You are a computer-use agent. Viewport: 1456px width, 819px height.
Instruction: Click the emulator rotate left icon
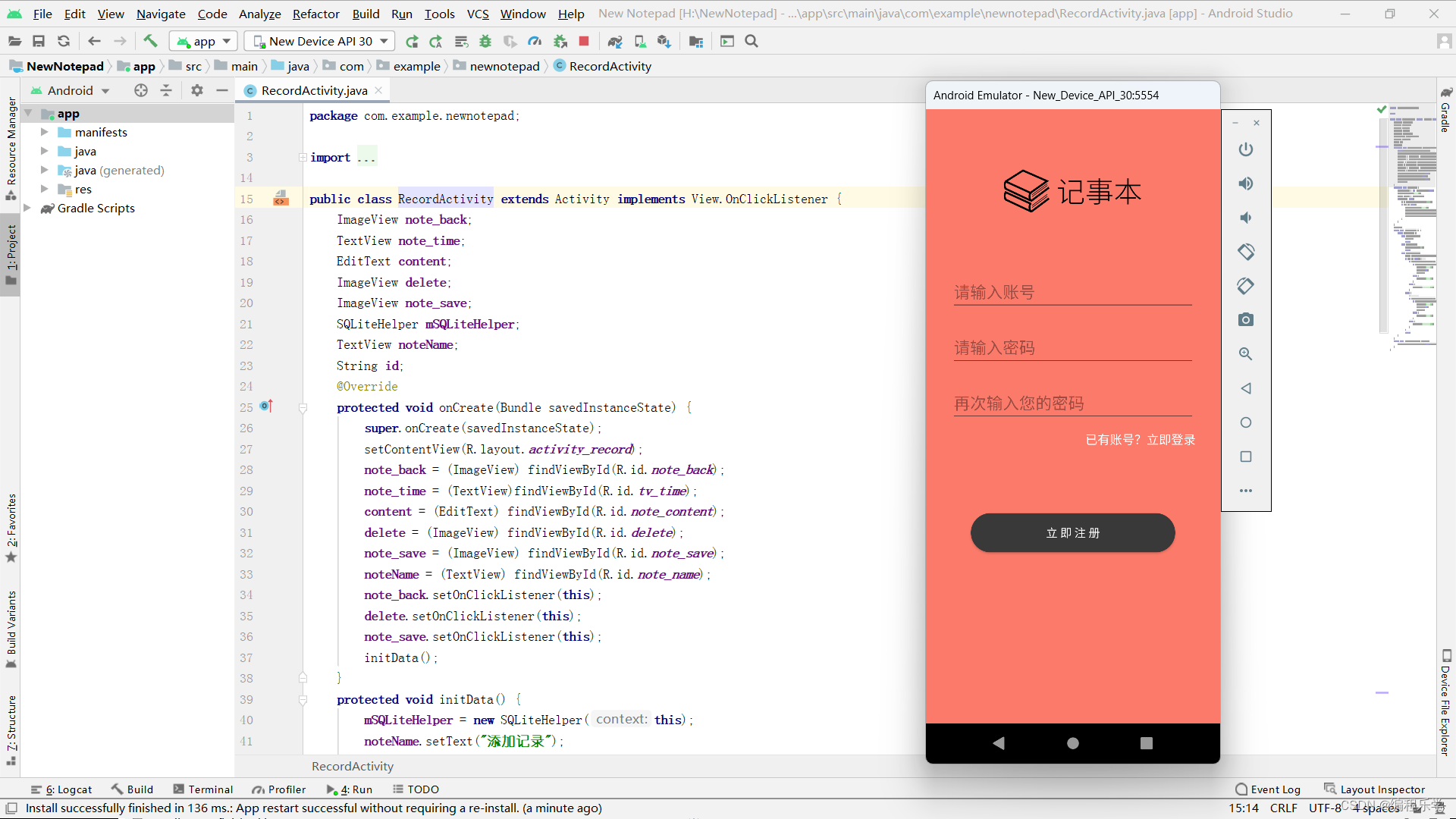[1246, 252]
